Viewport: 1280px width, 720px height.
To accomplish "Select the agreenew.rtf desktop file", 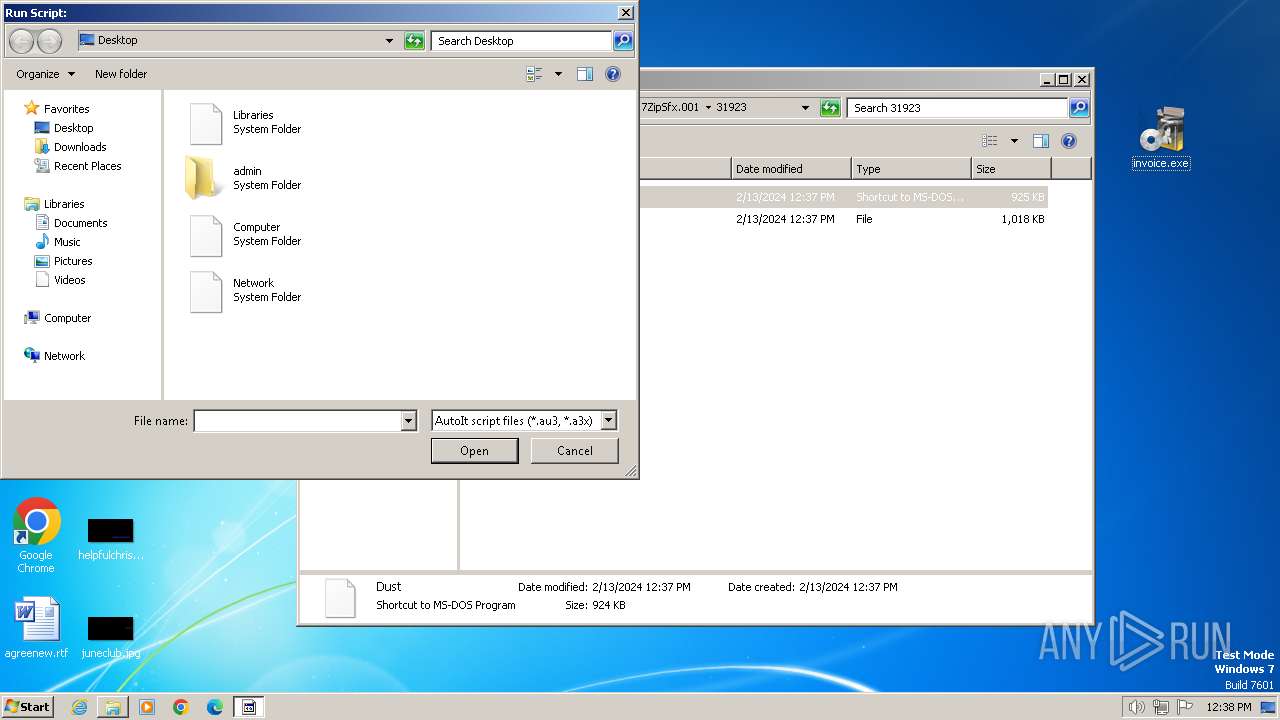I will pyautogui.click(x=36, y=628).
